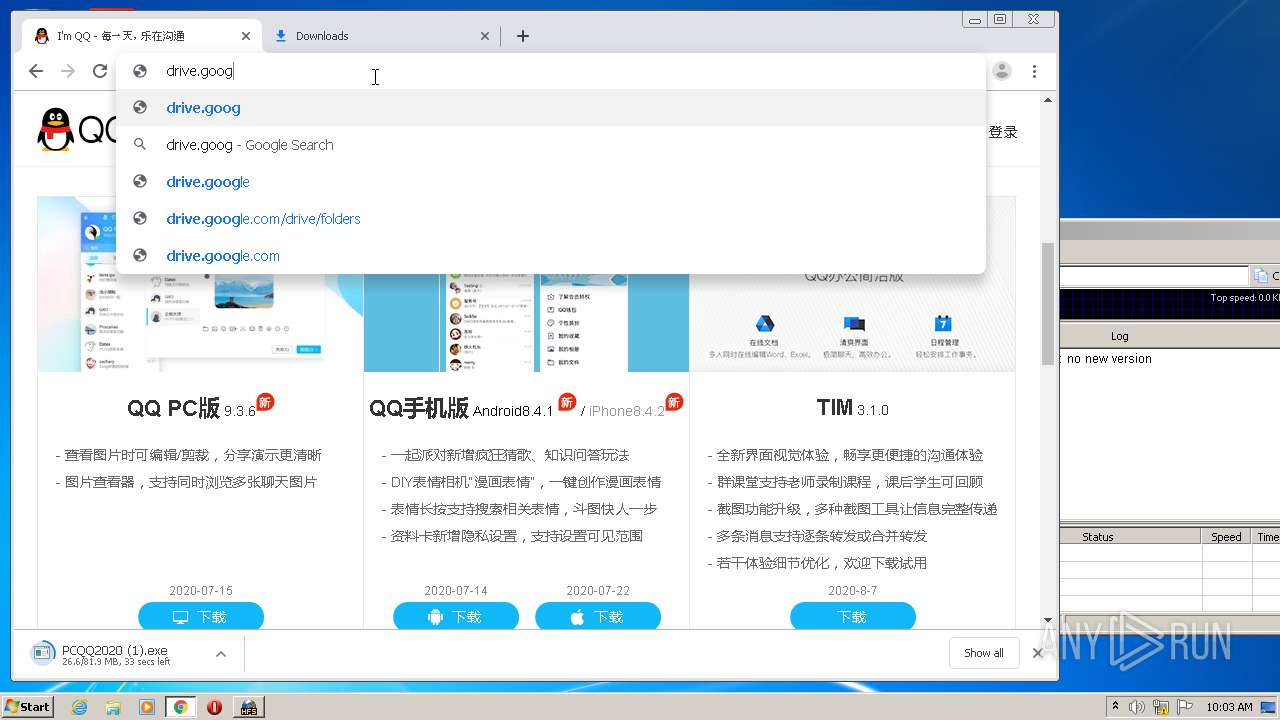Open Chrome three-dot menu
The height and width of the screenshot is (720, 1280).
tap(1034, 71)
